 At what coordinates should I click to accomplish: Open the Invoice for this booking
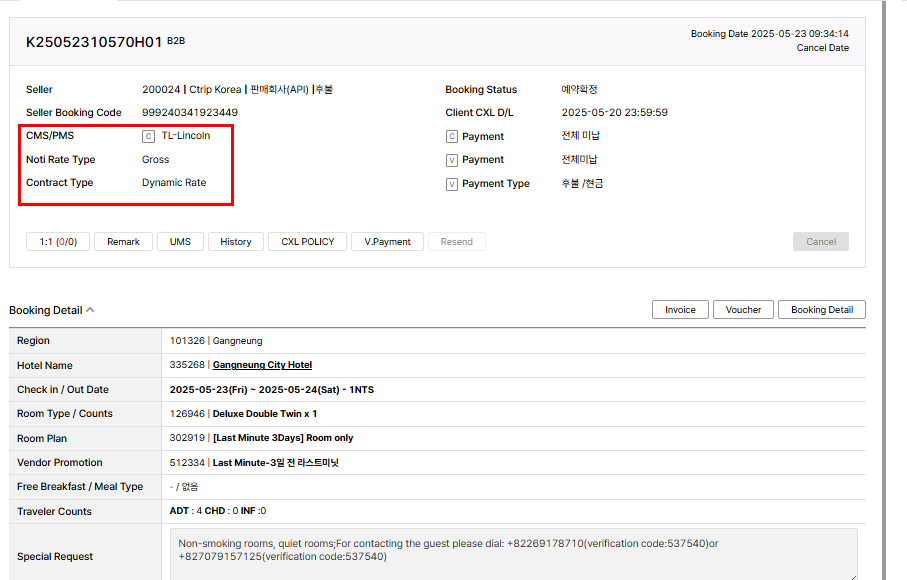[680, 310]
